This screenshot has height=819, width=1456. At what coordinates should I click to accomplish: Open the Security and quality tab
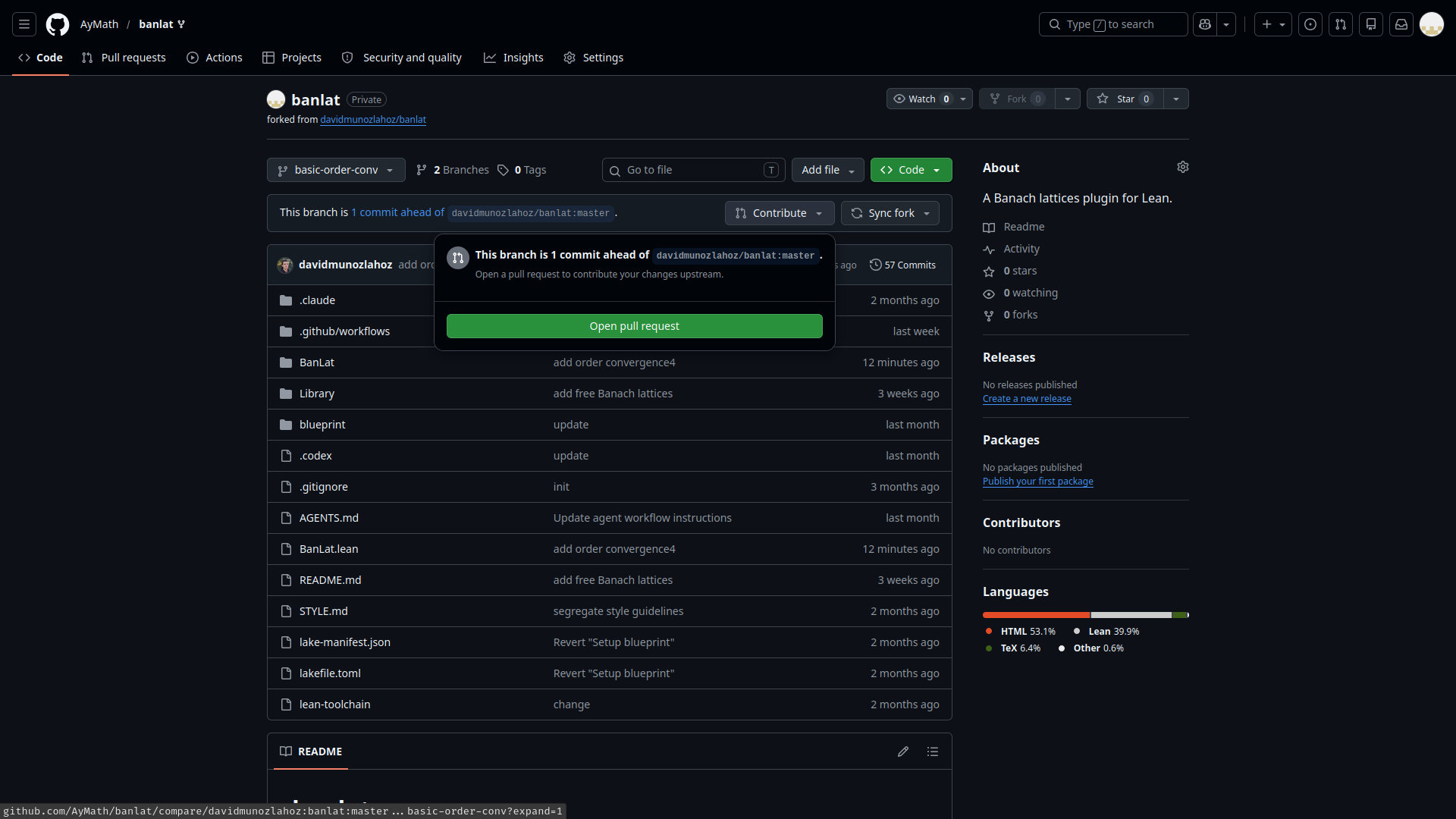tap(402, 58)
